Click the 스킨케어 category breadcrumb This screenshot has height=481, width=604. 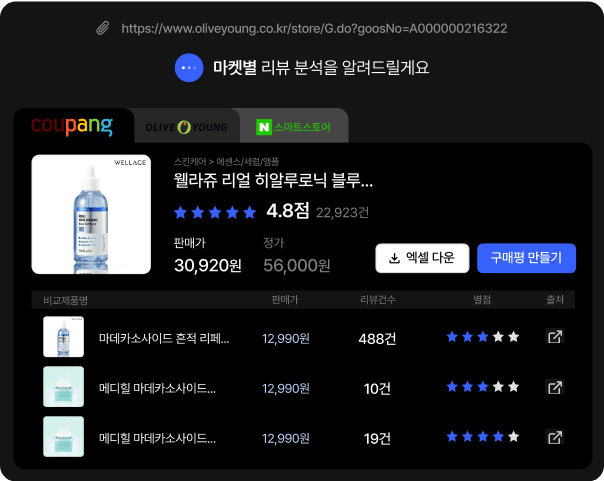190,161
